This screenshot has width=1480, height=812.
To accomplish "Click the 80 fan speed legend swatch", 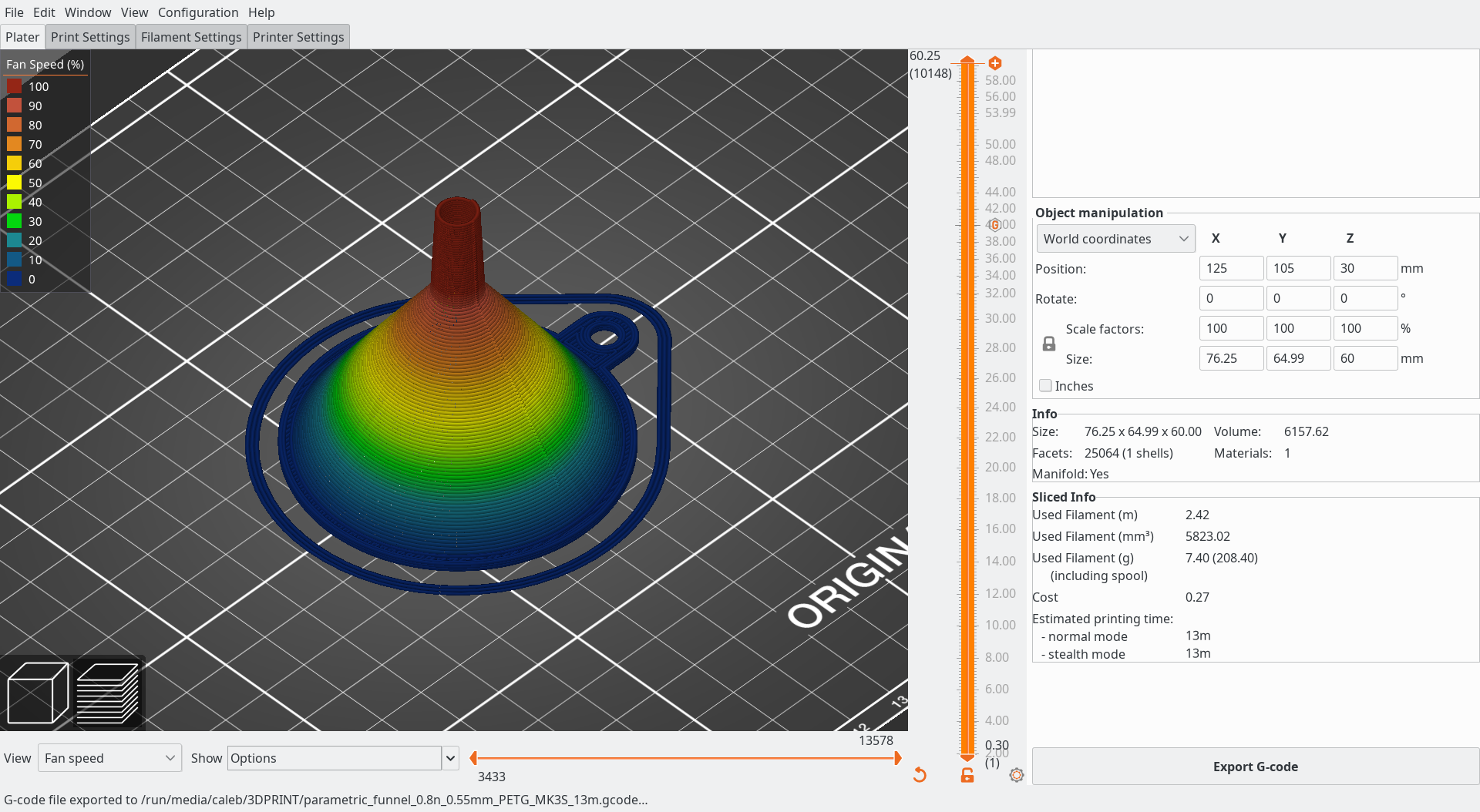I will pyautogui.click(x=14, y=125).
